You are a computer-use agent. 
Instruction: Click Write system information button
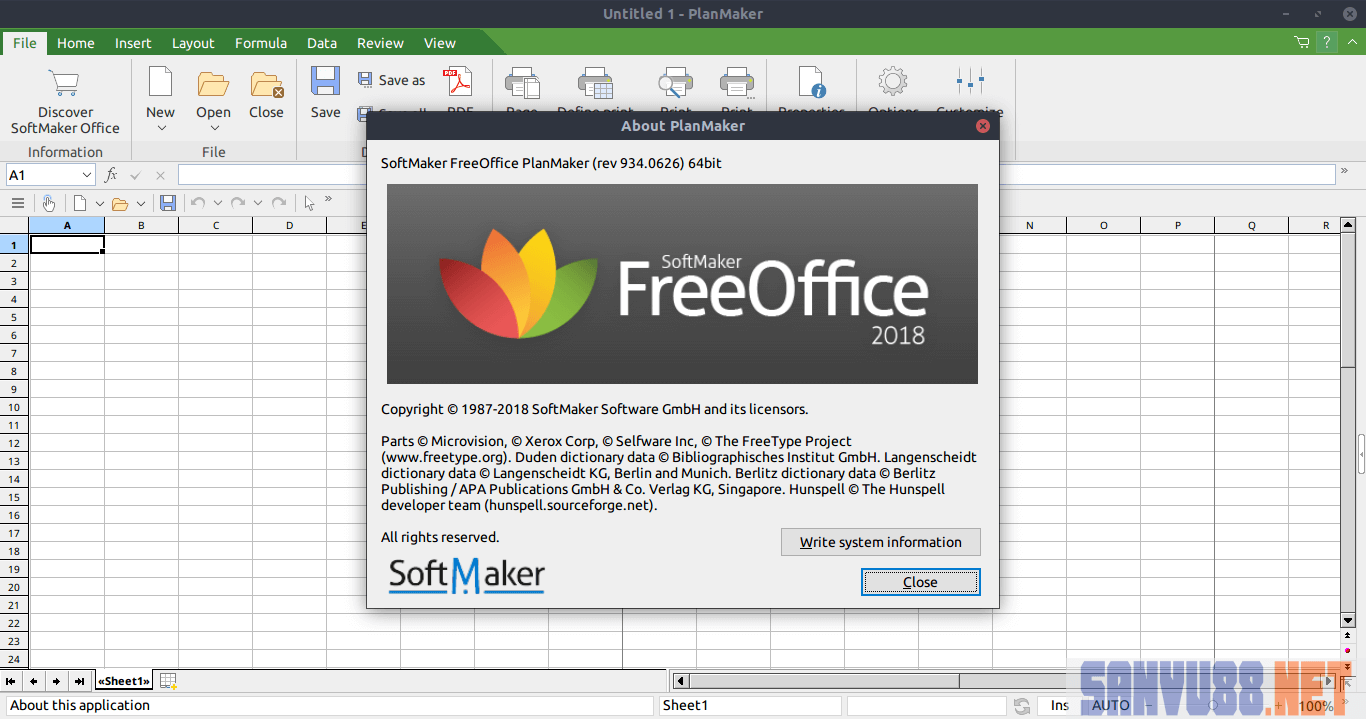tap(881, 542)
